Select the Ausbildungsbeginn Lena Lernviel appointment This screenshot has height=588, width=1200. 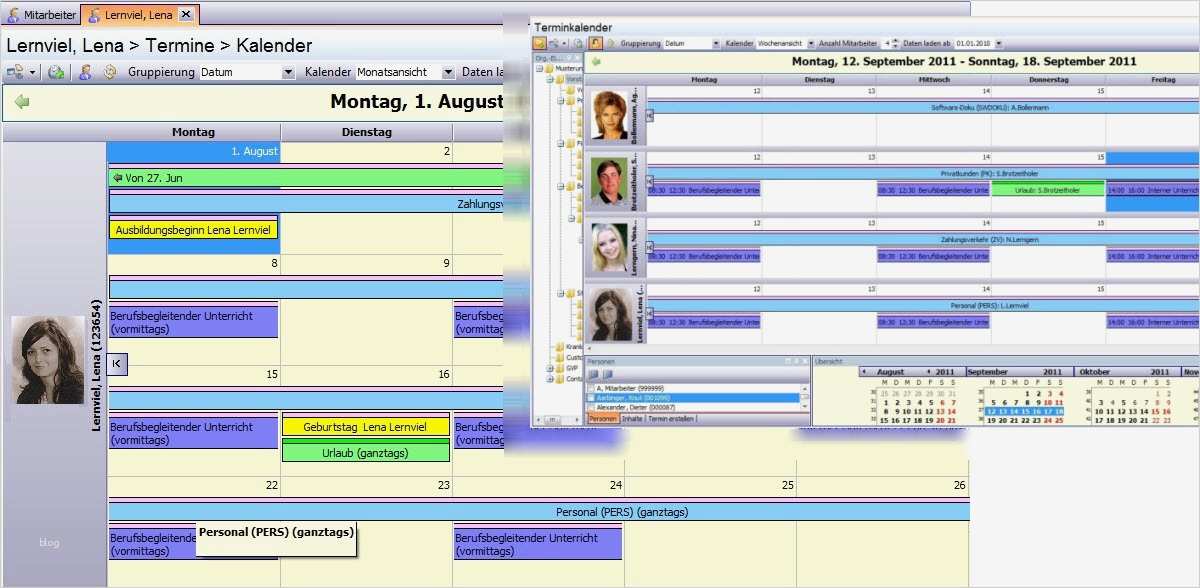point(194,229)
